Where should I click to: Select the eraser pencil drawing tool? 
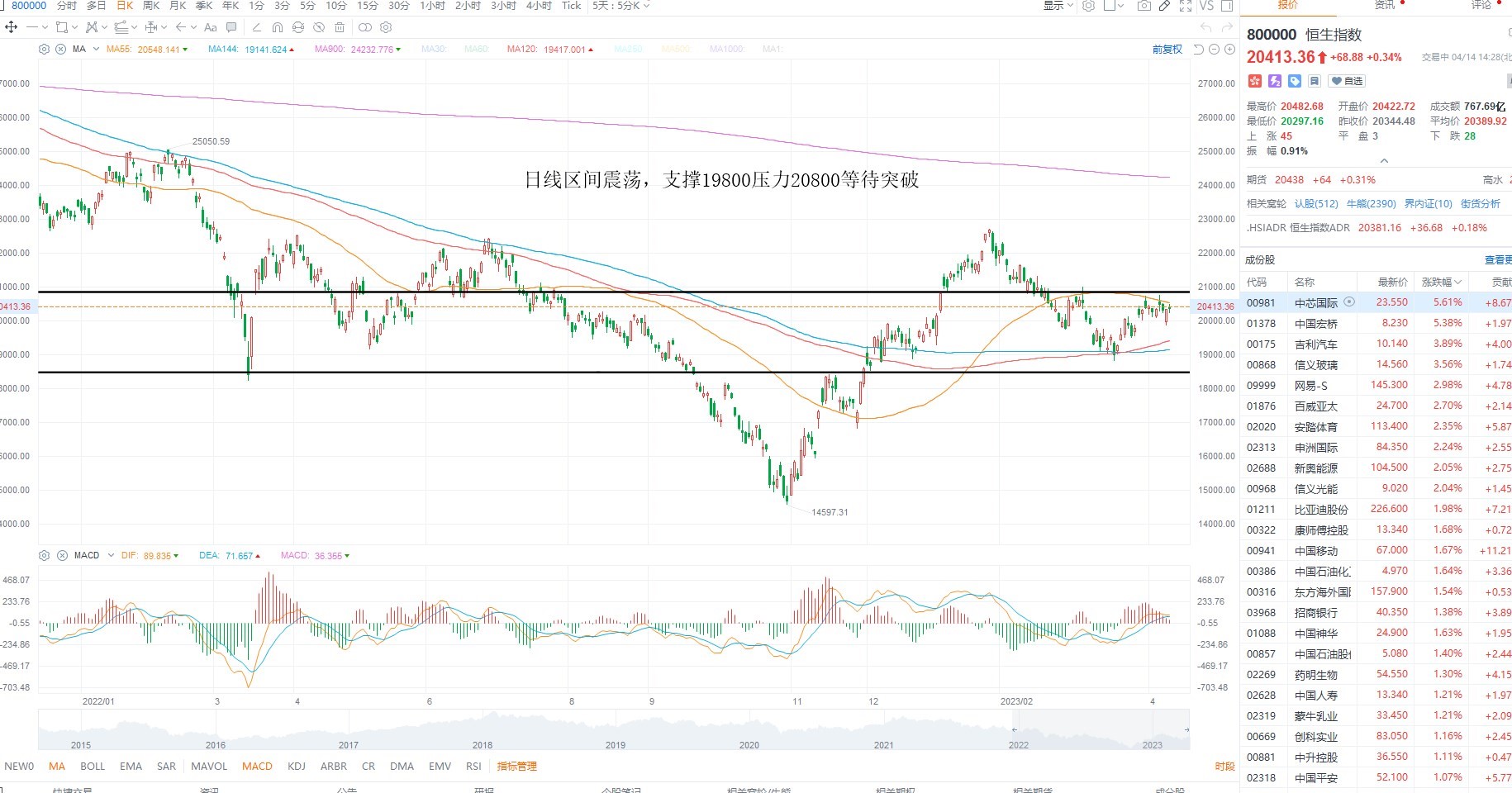257,27
